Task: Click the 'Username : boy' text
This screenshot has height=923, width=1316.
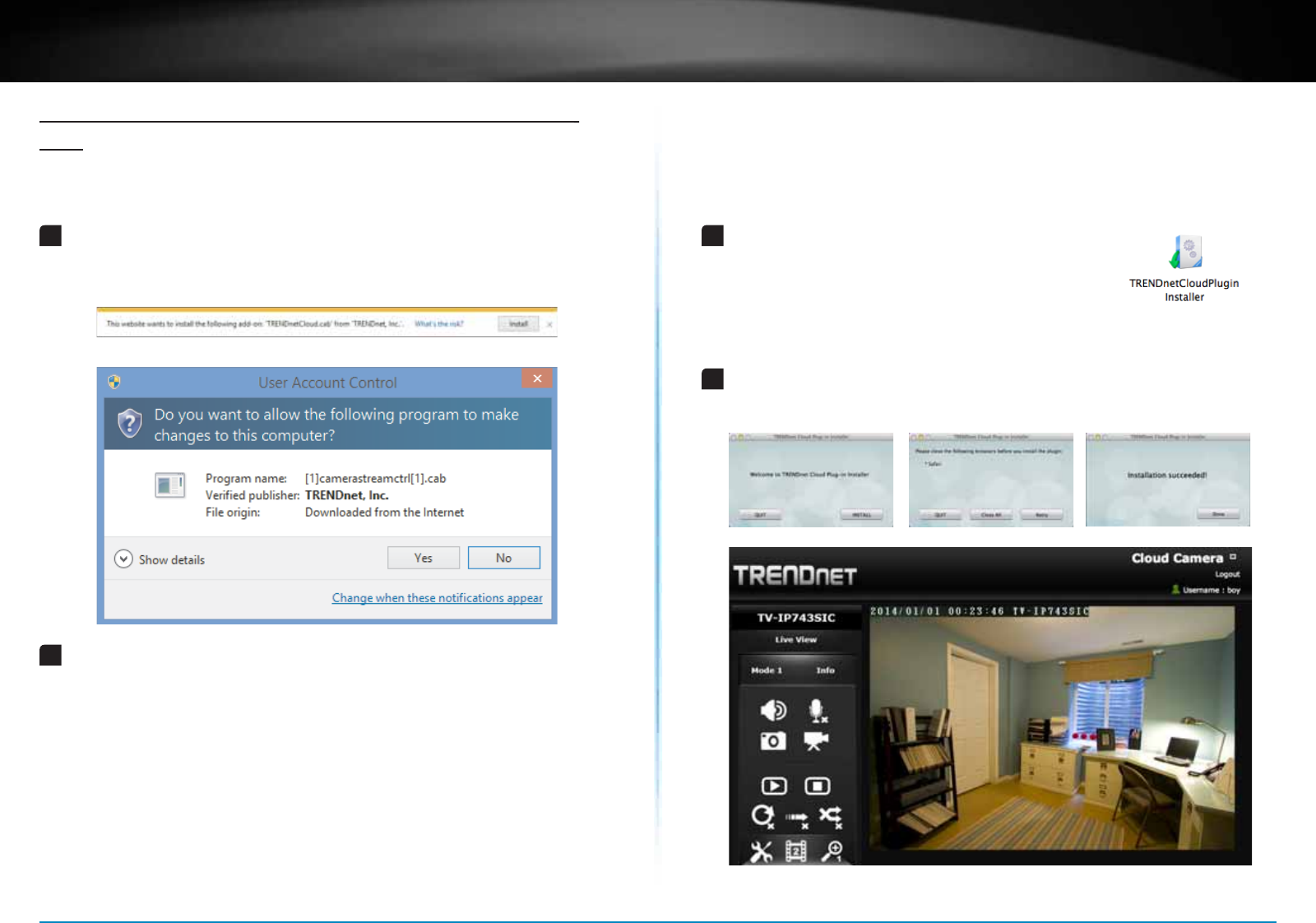Action: 1212,590
